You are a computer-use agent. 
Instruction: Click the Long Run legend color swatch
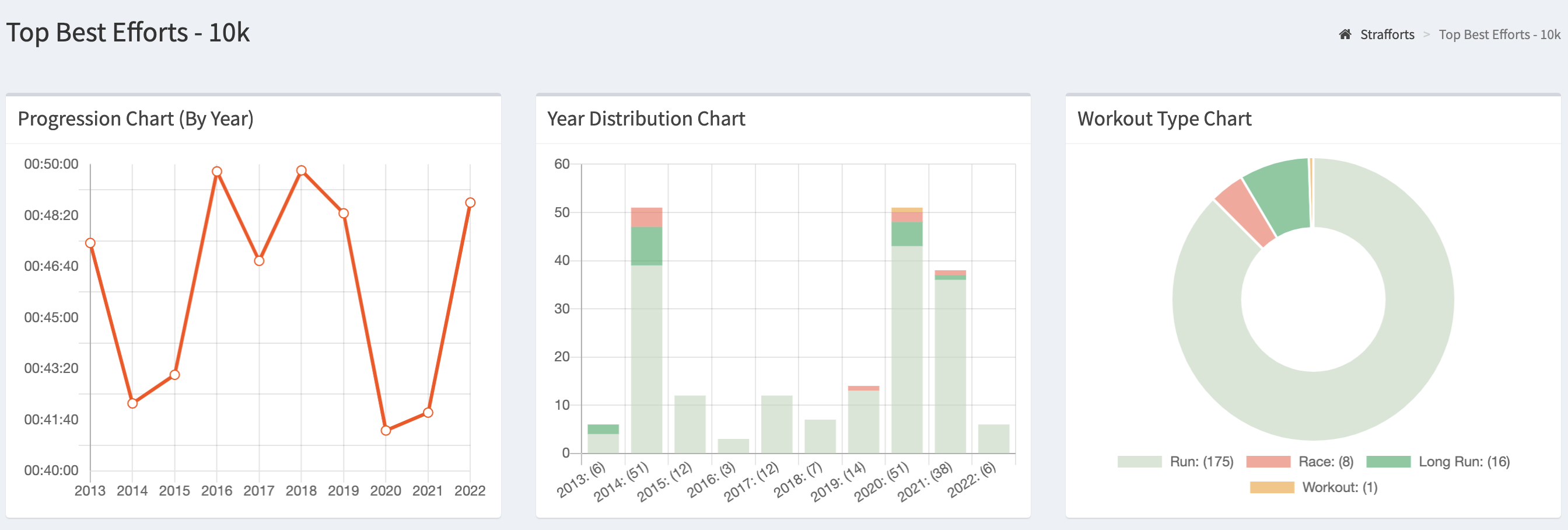(1388, 461)
